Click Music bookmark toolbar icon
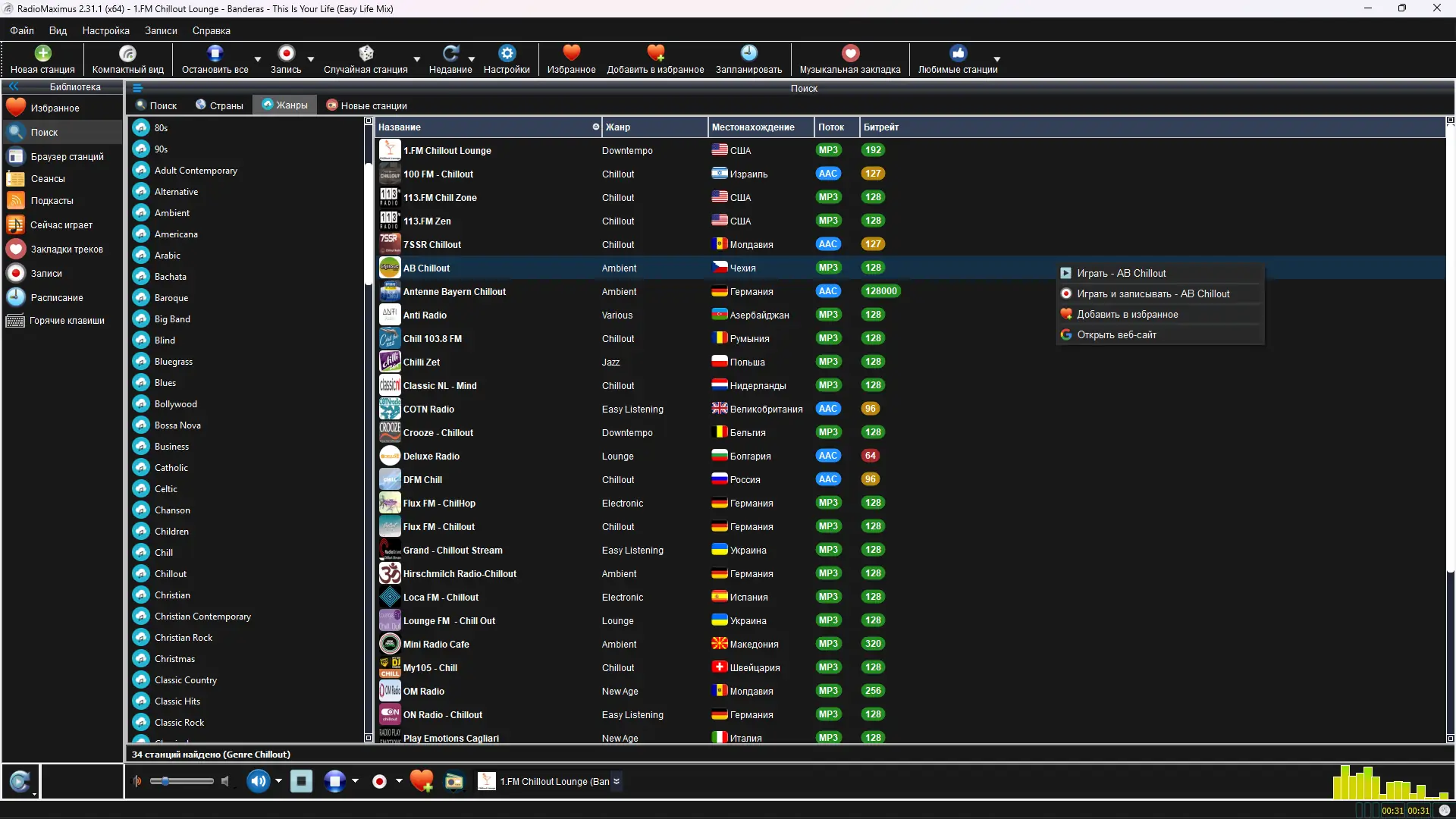Image resolution: width=1456 pixels, height=819 pixels. [x=849, y=53]
